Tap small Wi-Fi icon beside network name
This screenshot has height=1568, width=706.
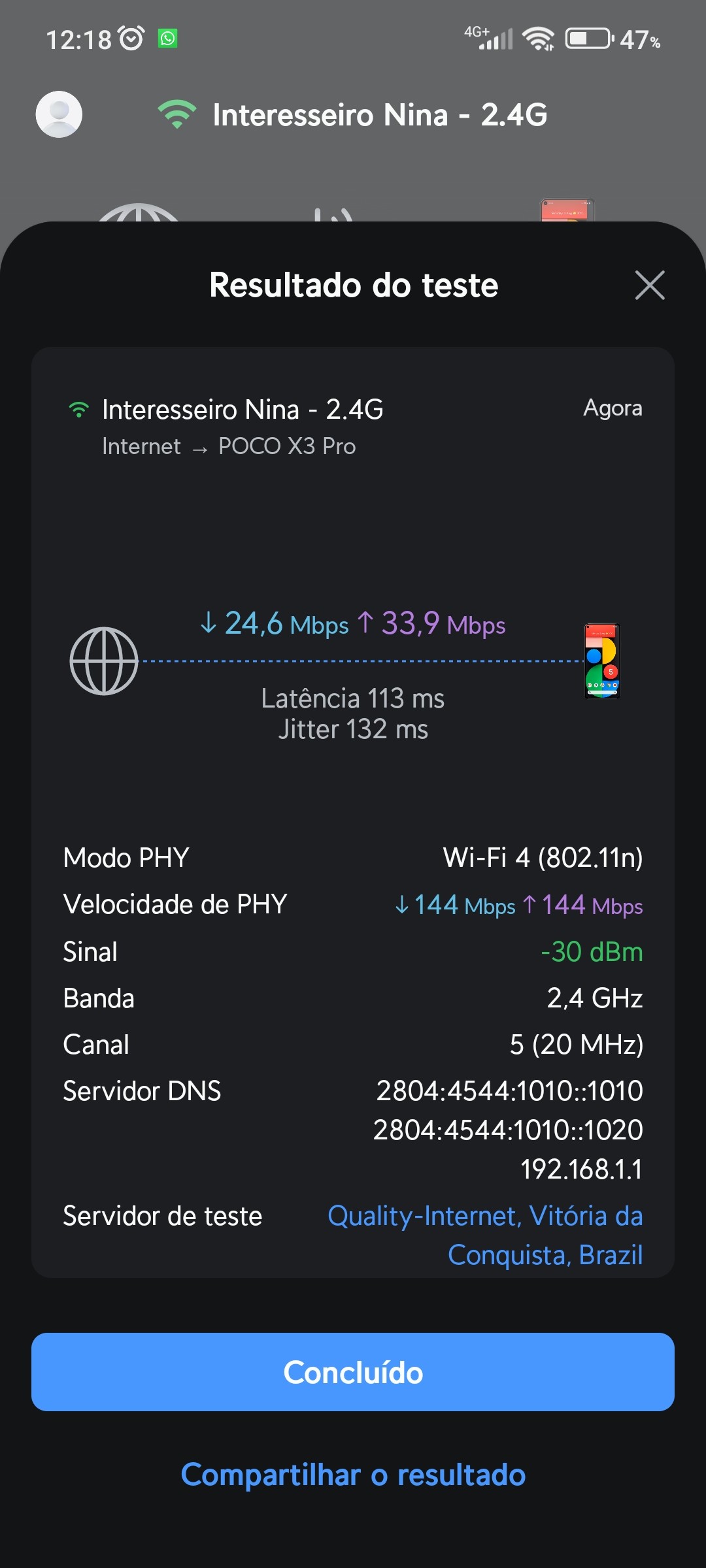[78, 410]
